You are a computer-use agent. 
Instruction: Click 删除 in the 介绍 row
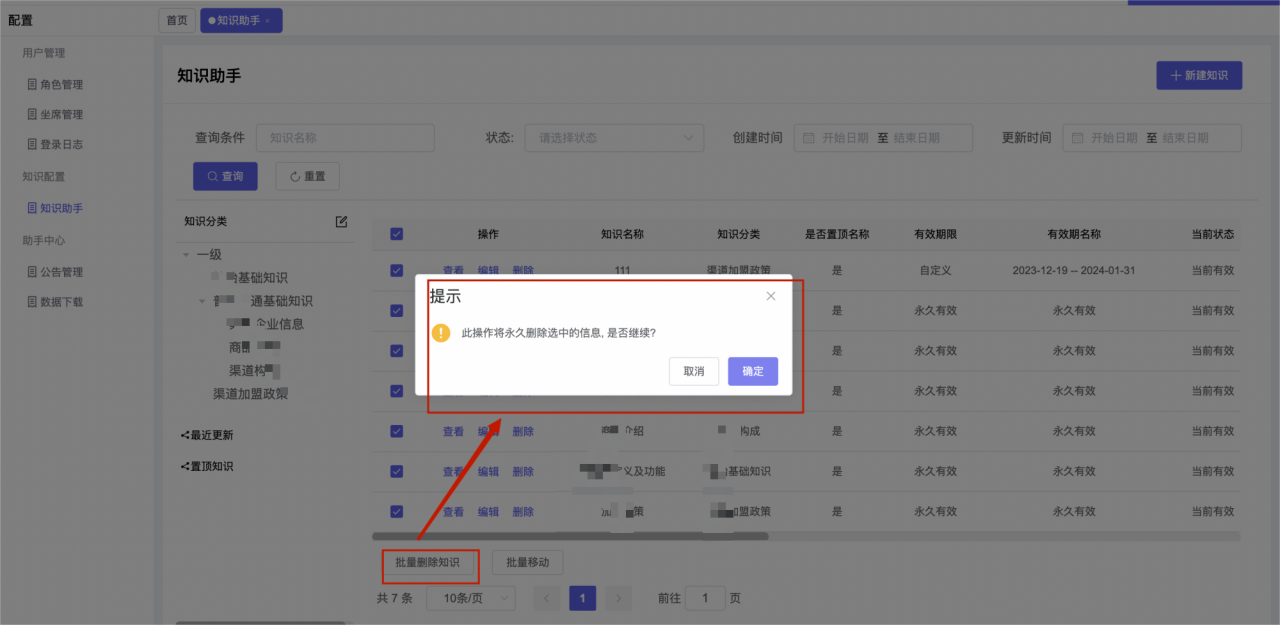tap(523, 431)
